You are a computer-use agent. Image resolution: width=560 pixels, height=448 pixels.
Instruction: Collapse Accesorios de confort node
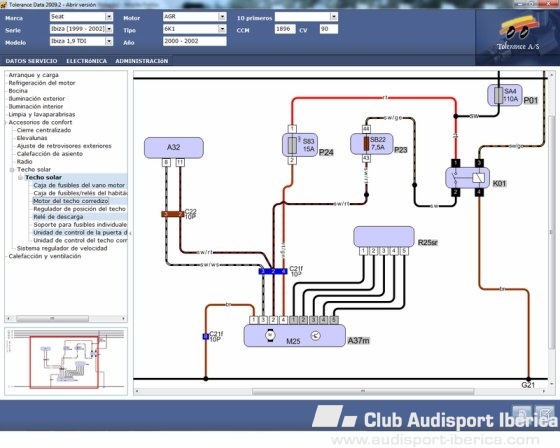tap(6, 123)
